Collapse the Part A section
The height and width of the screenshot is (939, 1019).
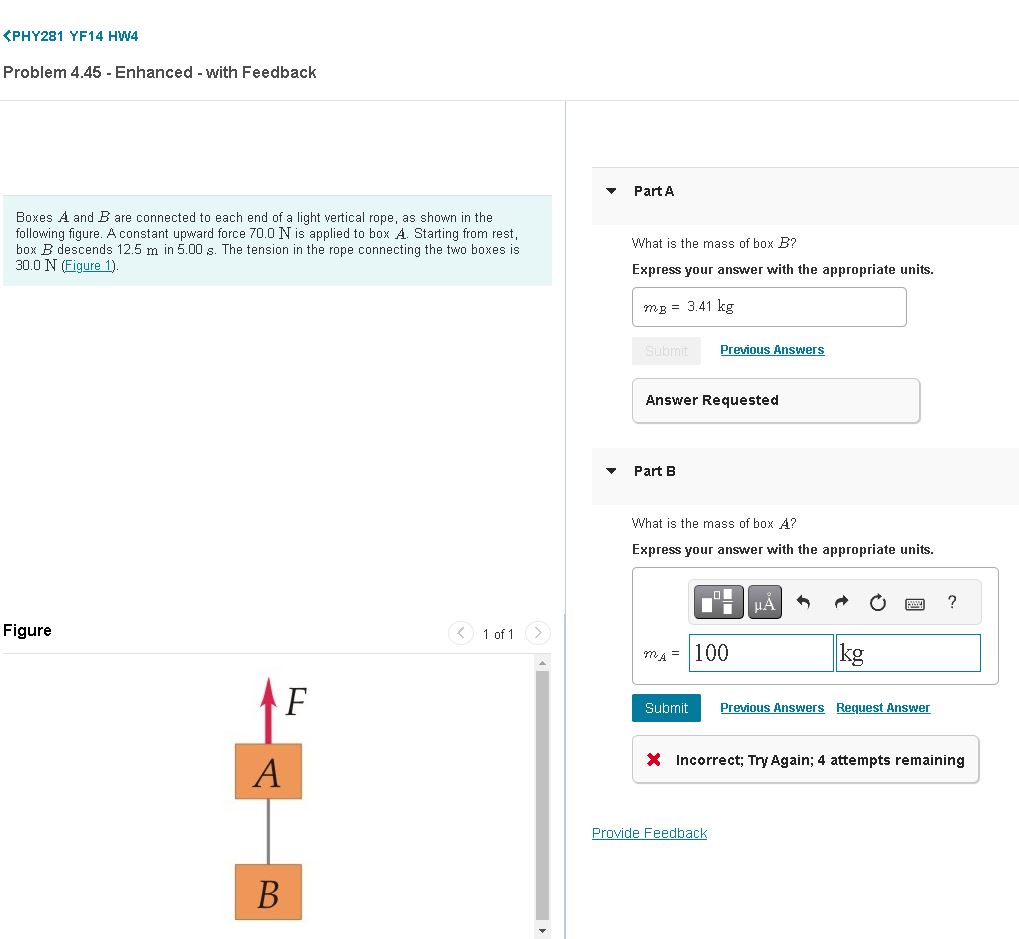click(x=611, y=190)
